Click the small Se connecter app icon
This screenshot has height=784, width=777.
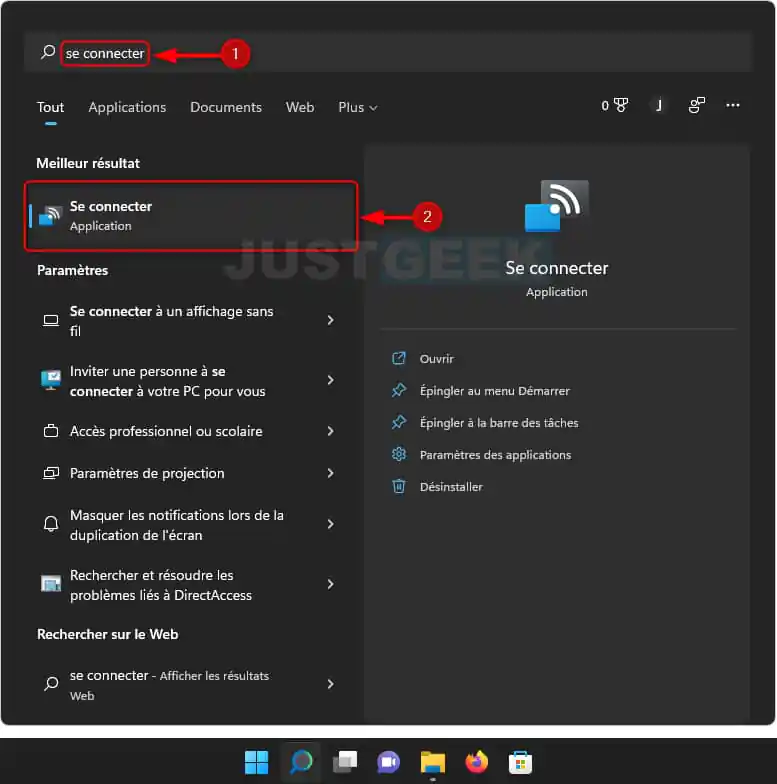50,216
